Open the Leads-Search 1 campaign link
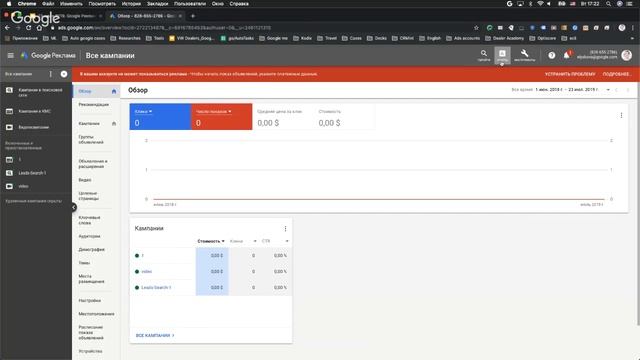The image size is (640, 360). coord(156,288)
